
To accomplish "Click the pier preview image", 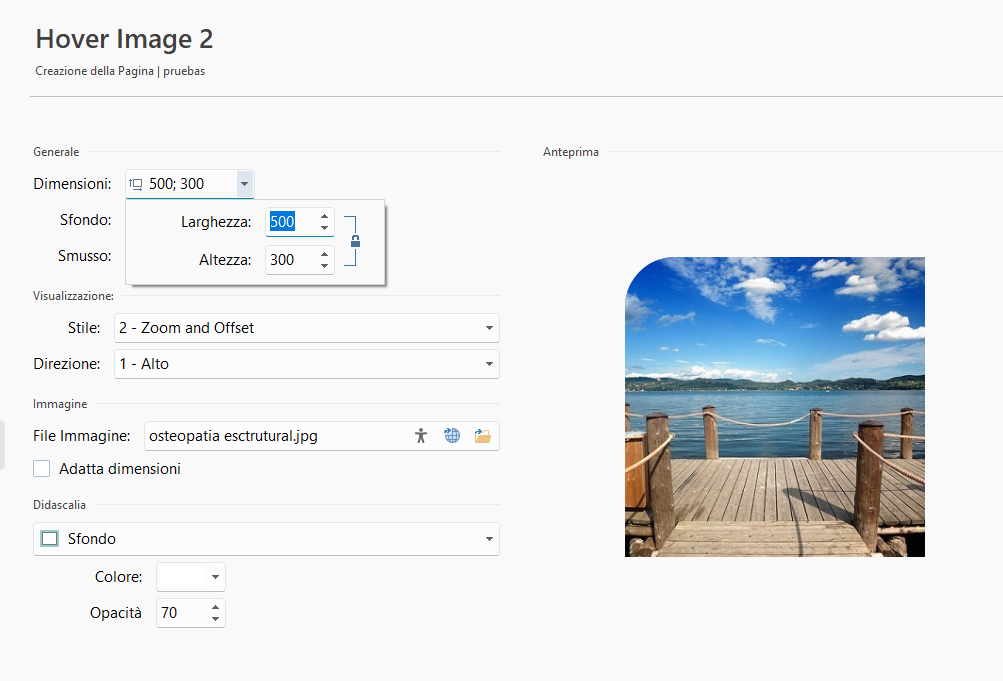I will [x=774, y=407].
